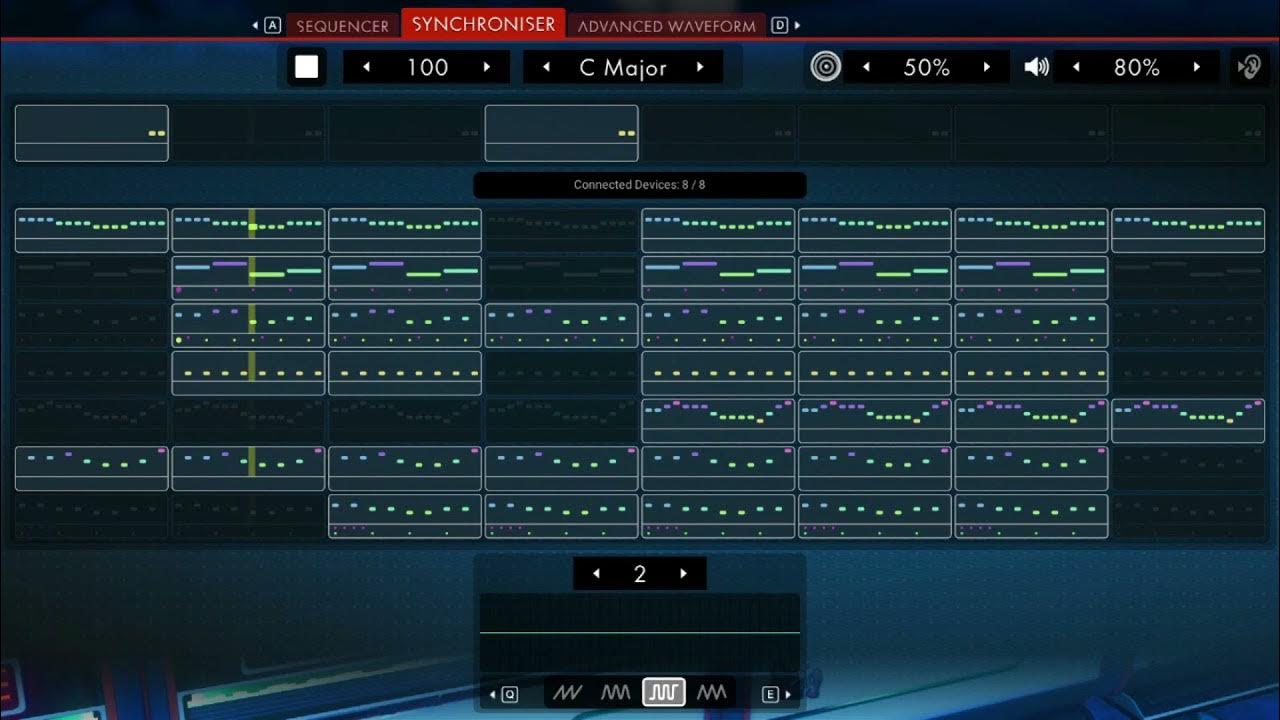The width and height of the screenshot is (1280, 720).
Task: Raise the 50% value with right arrow
Action: pos(987,67)
